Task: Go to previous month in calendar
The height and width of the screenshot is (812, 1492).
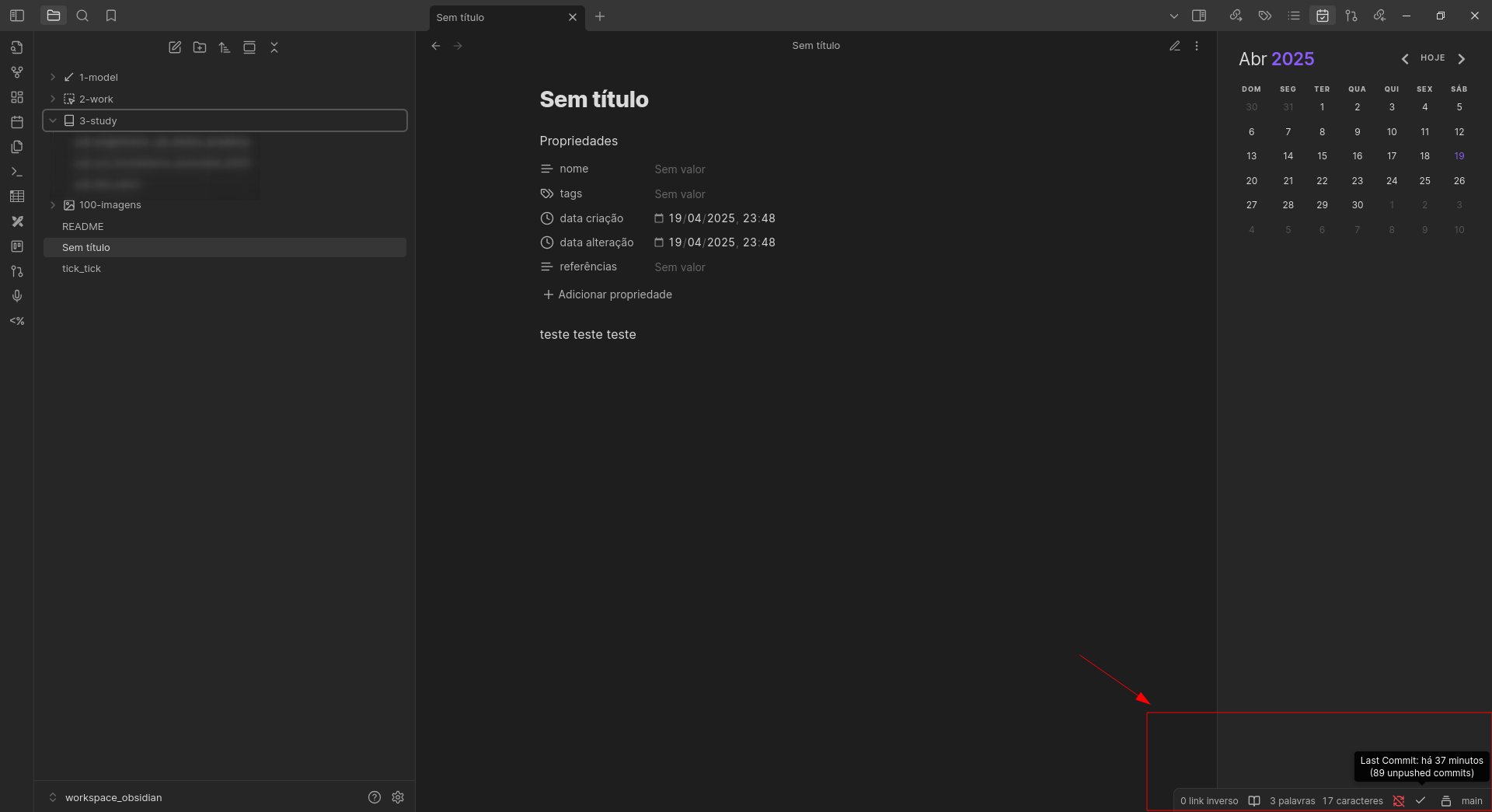Action: [x=1405, y=59]
